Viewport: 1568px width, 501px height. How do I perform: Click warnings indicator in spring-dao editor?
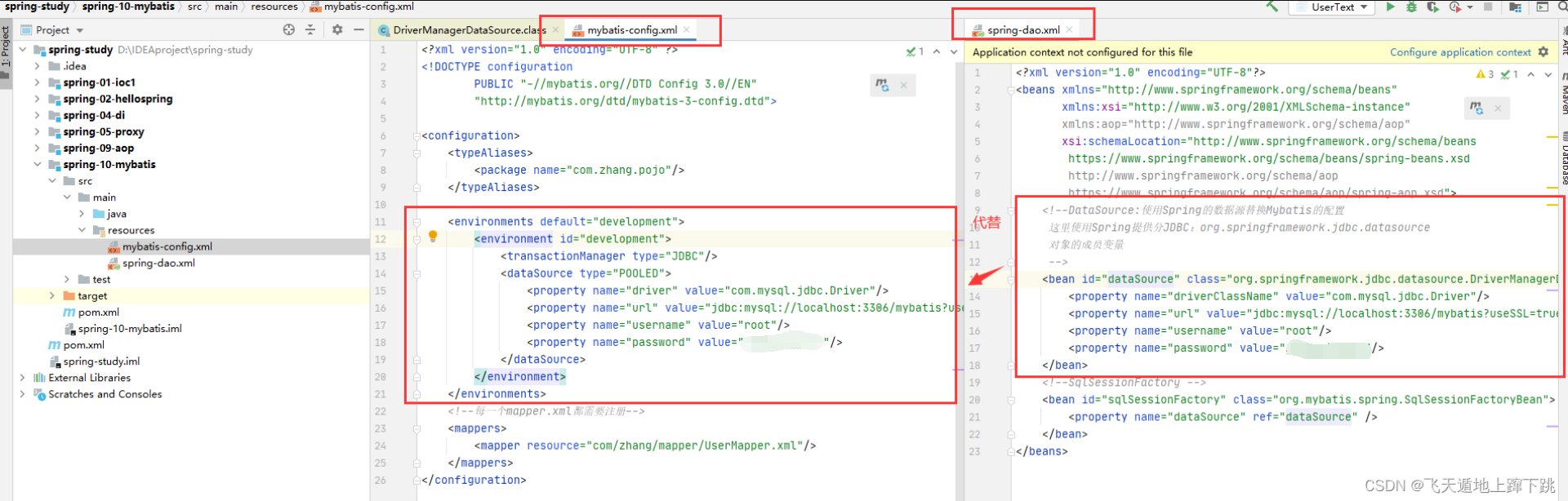tap(1485, 74)
